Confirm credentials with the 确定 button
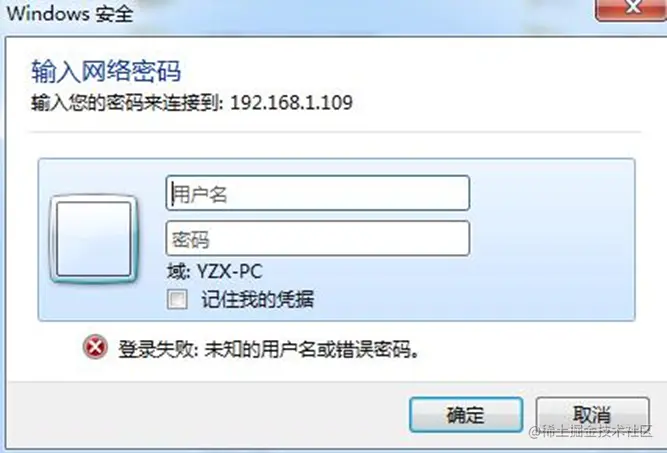 point(466,415)
